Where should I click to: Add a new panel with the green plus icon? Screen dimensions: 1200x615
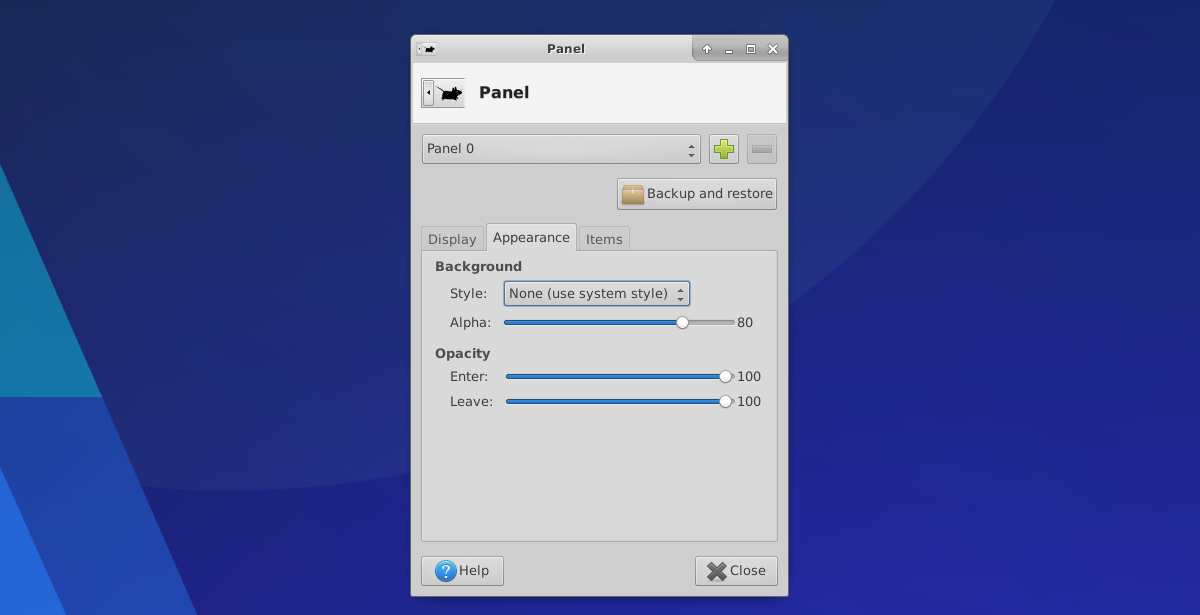coord(724,149)
